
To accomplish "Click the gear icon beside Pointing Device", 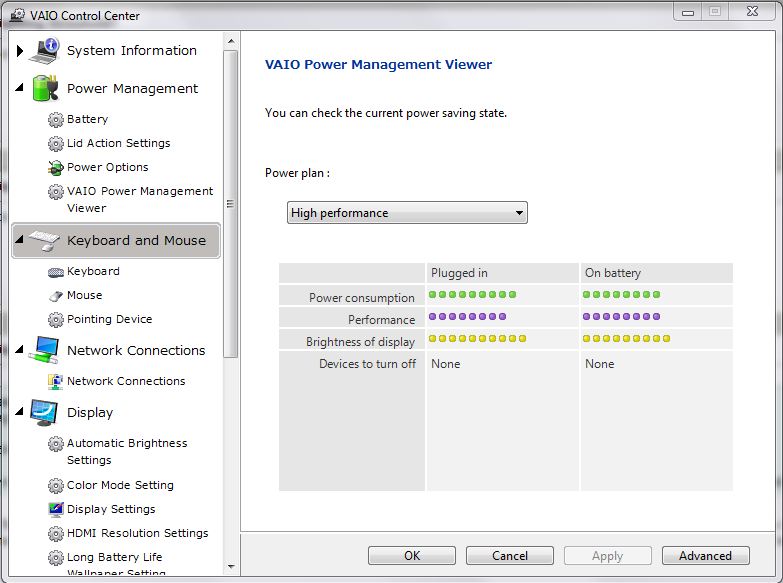I will (55, 319).
